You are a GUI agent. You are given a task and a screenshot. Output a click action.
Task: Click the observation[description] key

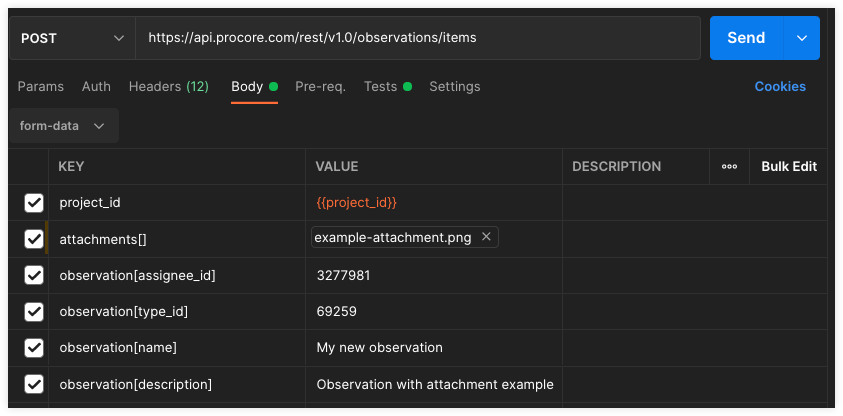(x=135, y=385)
